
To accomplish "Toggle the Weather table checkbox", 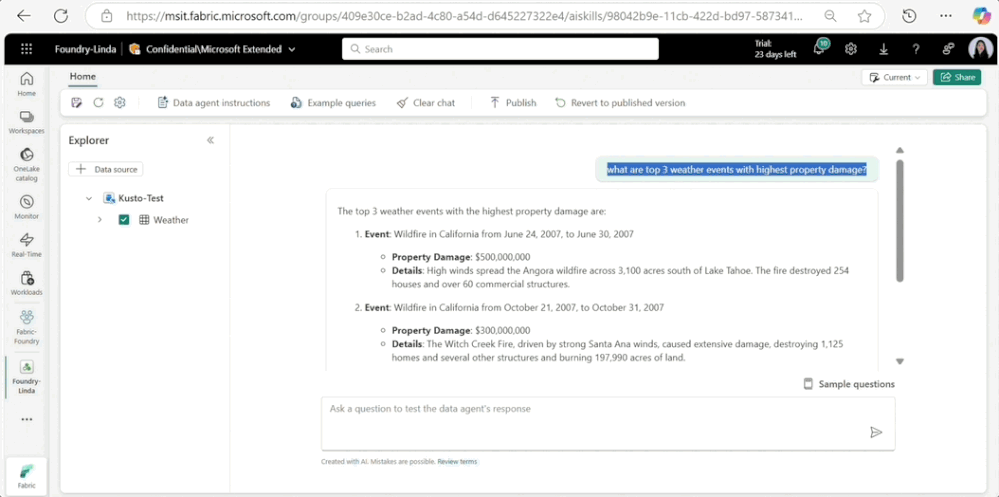I will click(x=124, y=220).
